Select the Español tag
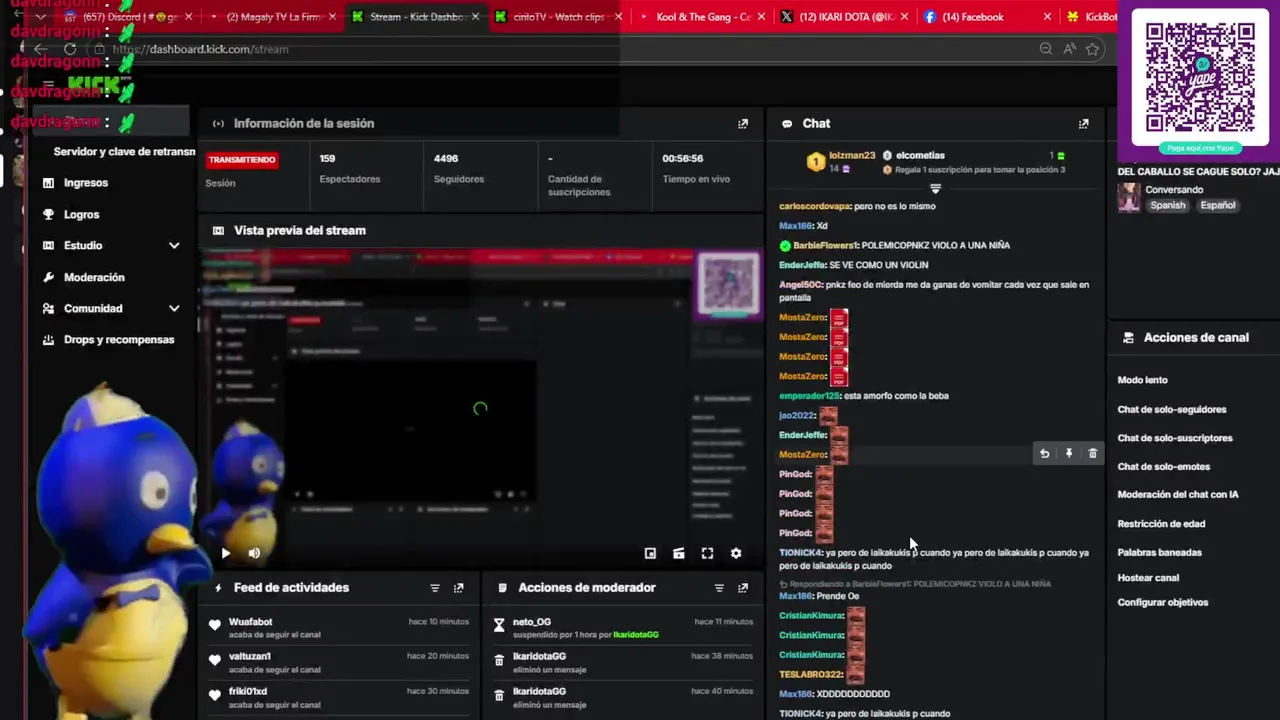Screen dimensions: 1280x720 coord(1218,205)
